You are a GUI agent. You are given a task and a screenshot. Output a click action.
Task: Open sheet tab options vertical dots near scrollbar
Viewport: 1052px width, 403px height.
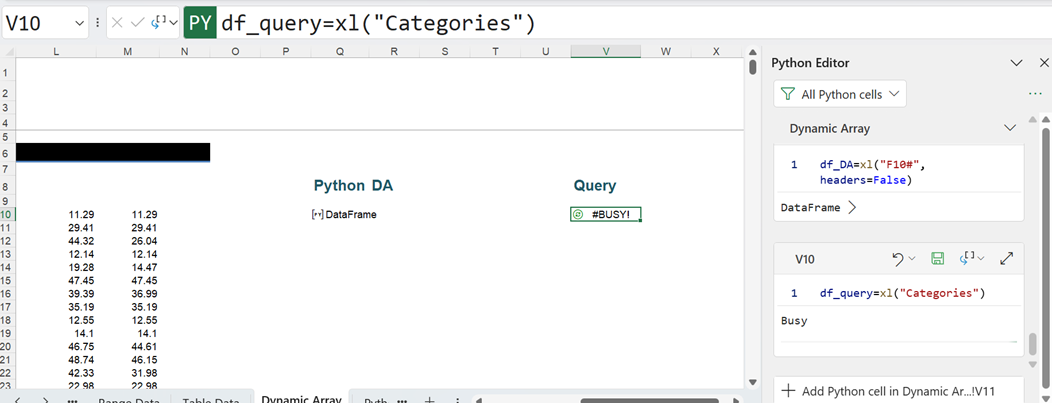(x=458, y=401)
